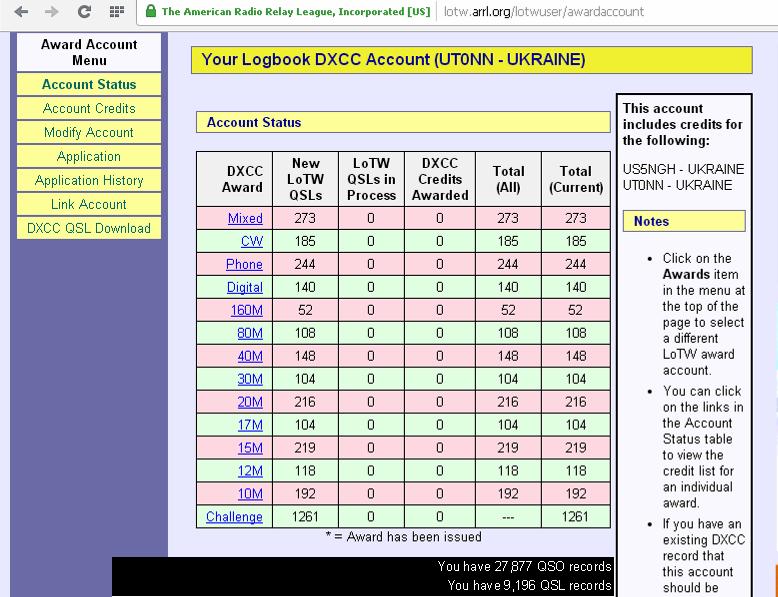Open the Mixed award link
This screenshot has width=778, height=597.
pyautogui.click(x=245, y=218)
